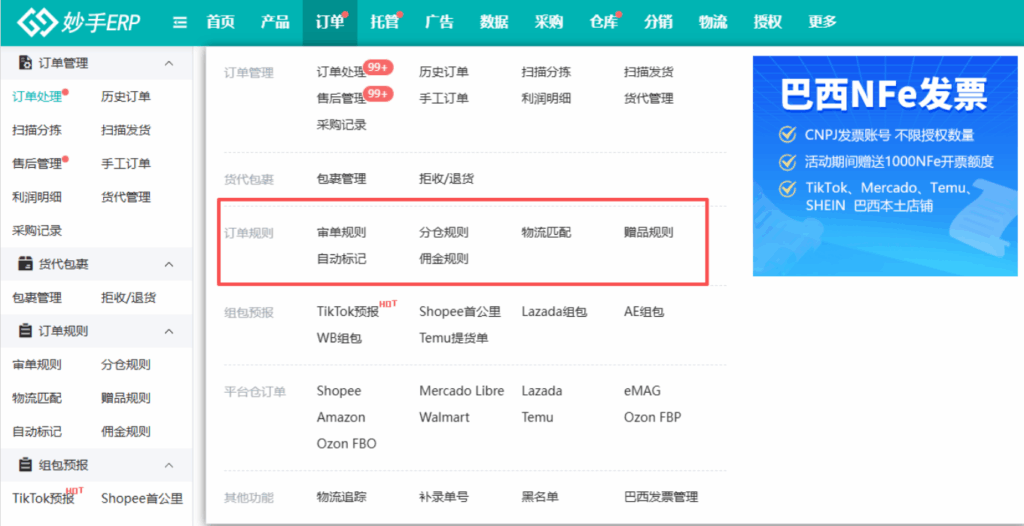This screenshot has height=526, width=1024.
Task: Collapse the 货代包裹 sidebar section chevron
Action: point(168,264)
